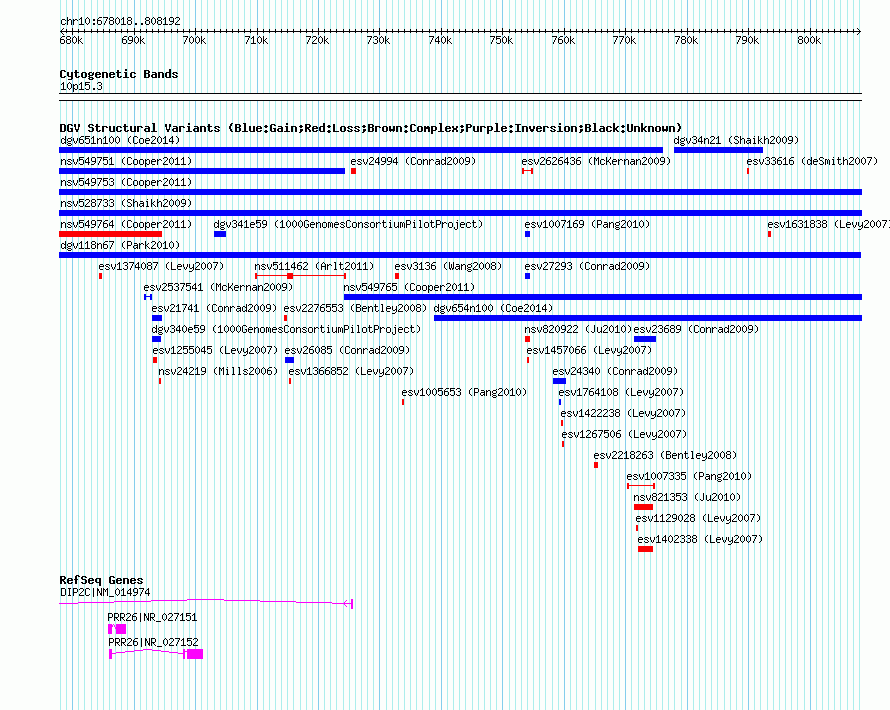
Task: Open esv1422238 (Levy2007) label
Action: [623, 413]
